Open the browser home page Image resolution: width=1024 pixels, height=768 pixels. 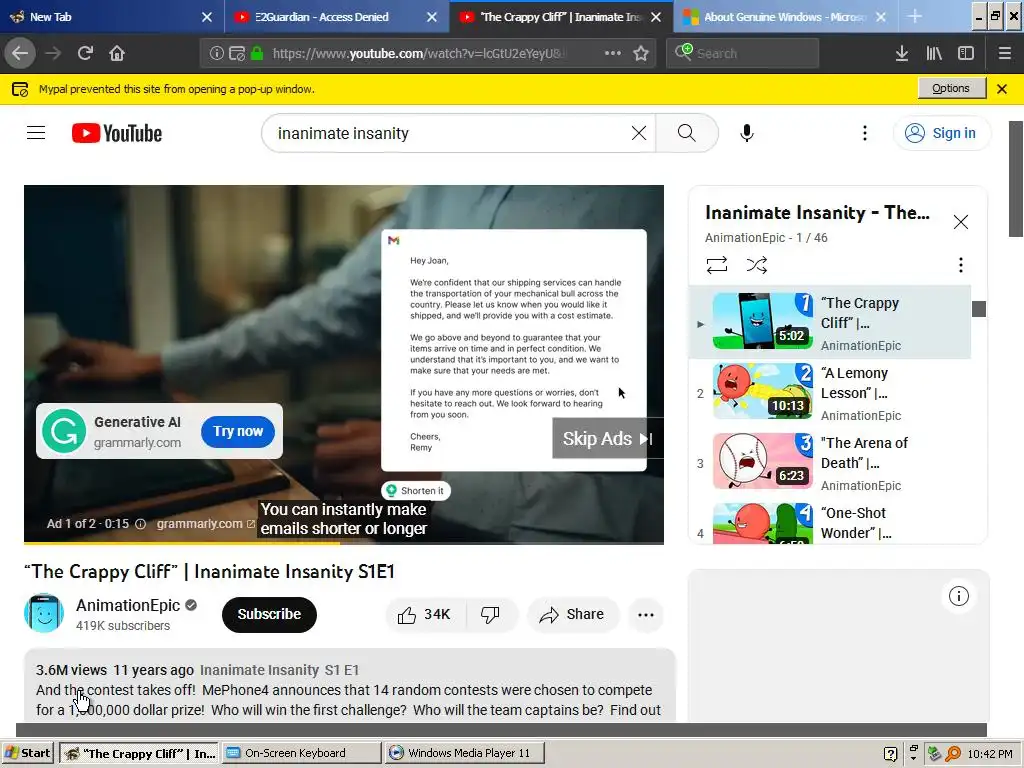(117, 54)
